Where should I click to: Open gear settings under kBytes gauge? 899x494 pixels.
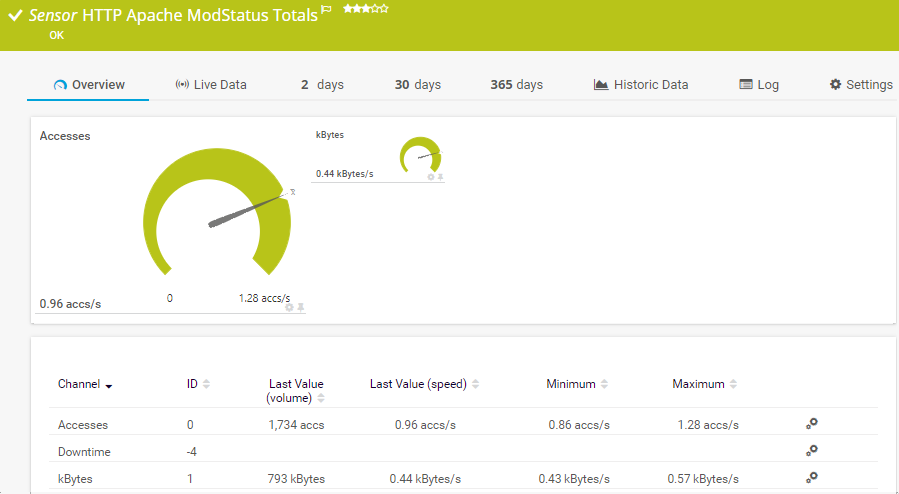pyautogui.click(x=431, y=177)
